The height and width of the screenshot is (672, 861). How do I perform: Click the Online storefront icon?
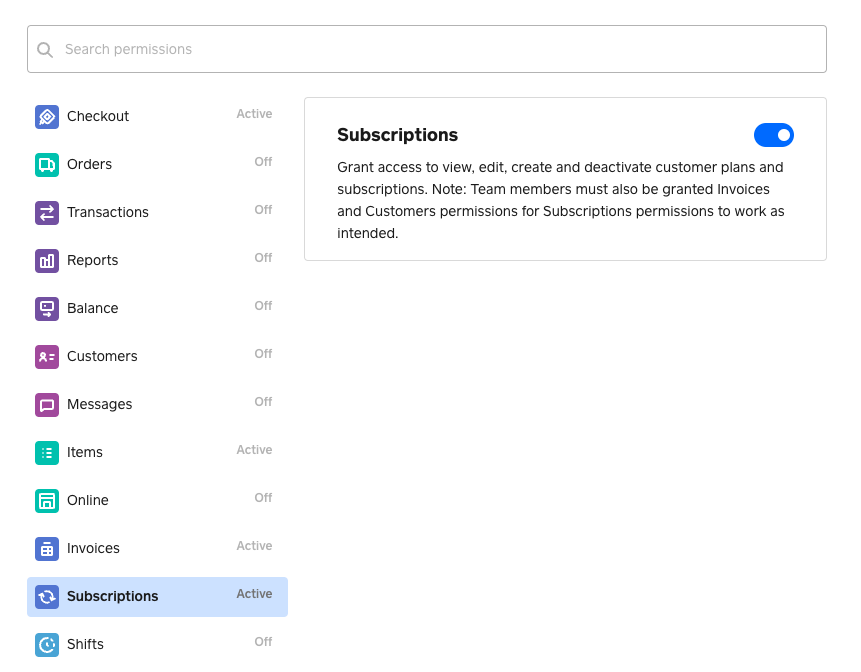pos(47,501)
